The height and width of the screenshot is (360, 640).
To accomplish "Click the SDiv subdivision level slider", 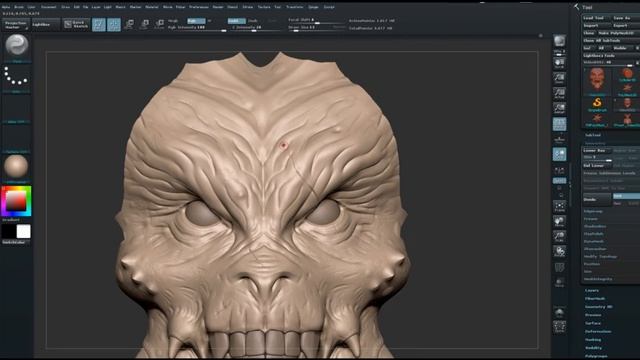I will [598, 158].
